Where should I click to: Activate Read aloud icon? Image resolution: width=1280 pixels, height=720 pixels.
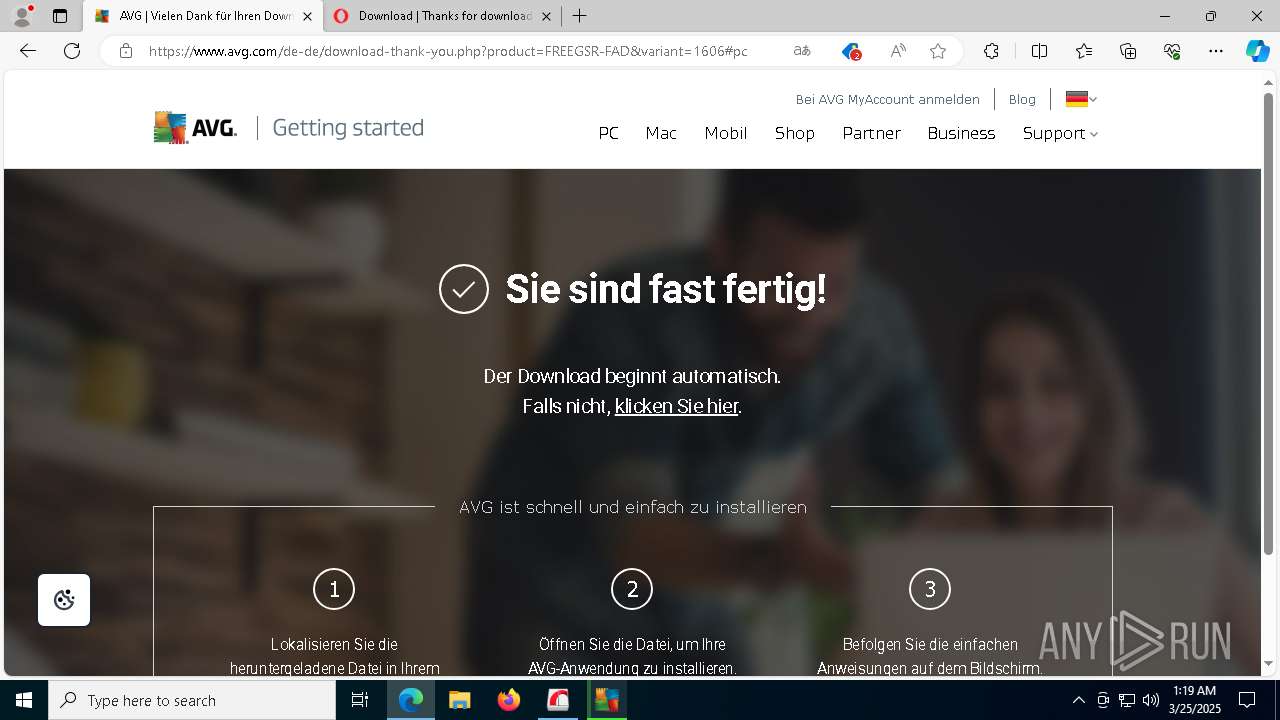pyautogui.click(x=898, y=51)
